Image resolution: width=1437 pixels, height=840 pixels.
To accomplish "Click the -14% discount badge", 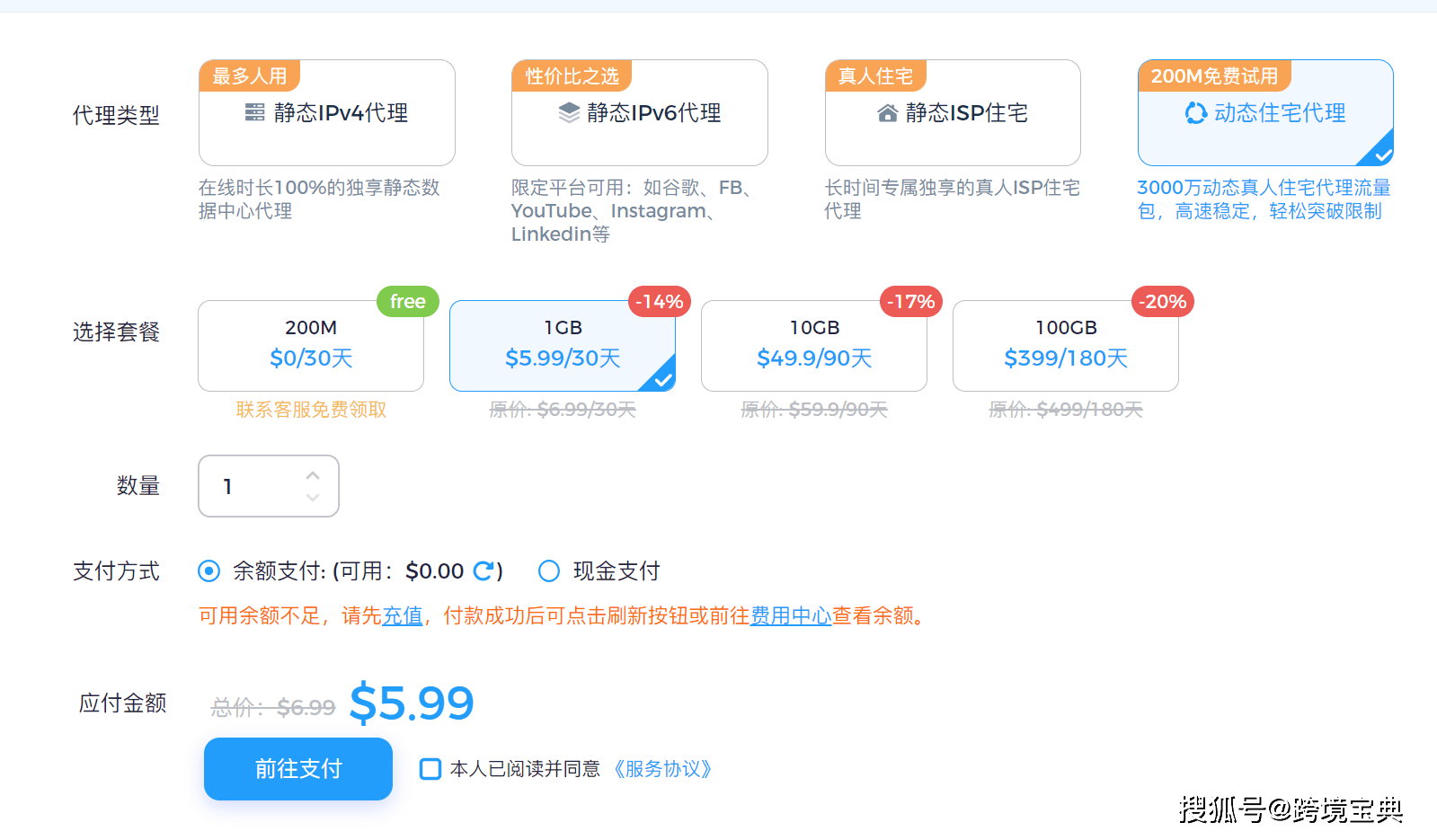I will click(660, 302).
